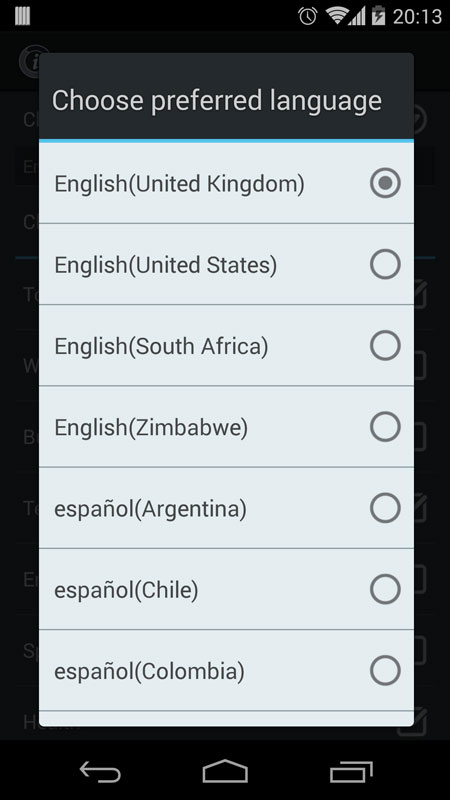Select English(Zimbabwe) radio button

coord(385,427)
